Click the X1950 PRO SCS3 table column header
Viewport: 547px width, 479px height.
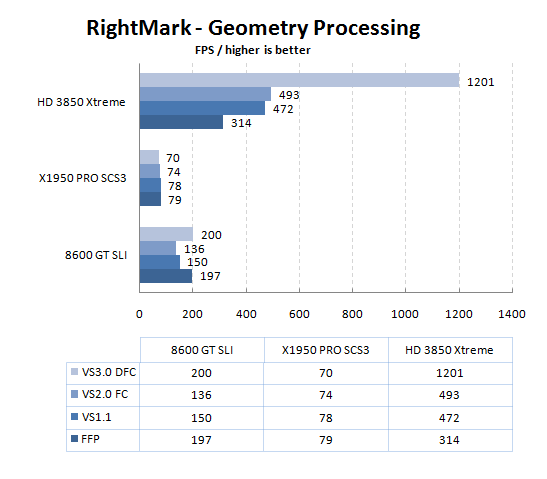[325, 350]
